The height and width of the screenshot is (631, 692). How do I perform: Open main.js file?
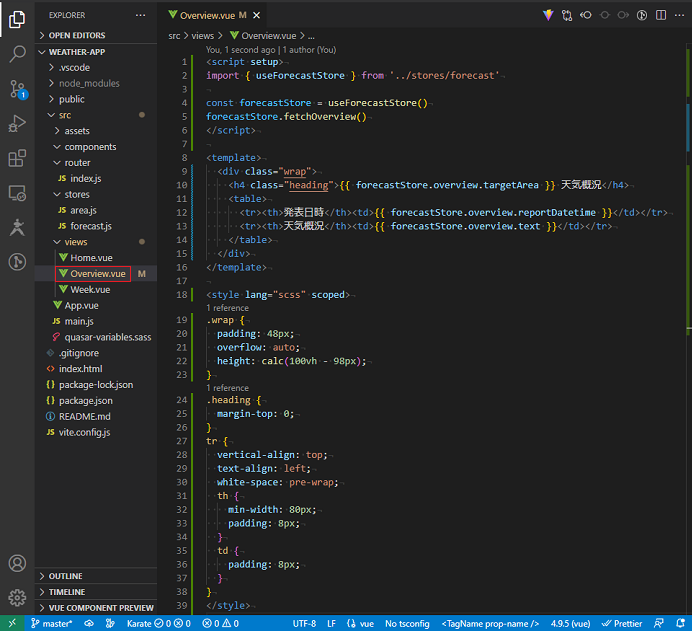tap(96, 322)
